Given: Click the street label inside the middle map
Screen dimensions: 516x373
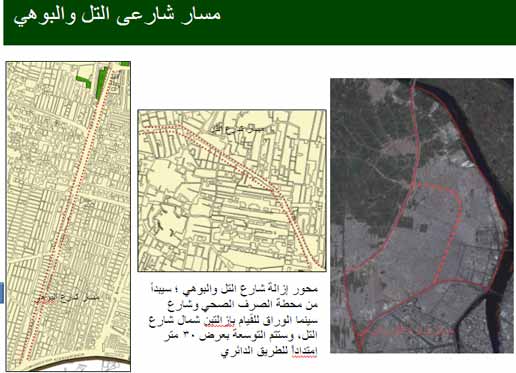Looking at the screenshot, I should tap(238, 129).
